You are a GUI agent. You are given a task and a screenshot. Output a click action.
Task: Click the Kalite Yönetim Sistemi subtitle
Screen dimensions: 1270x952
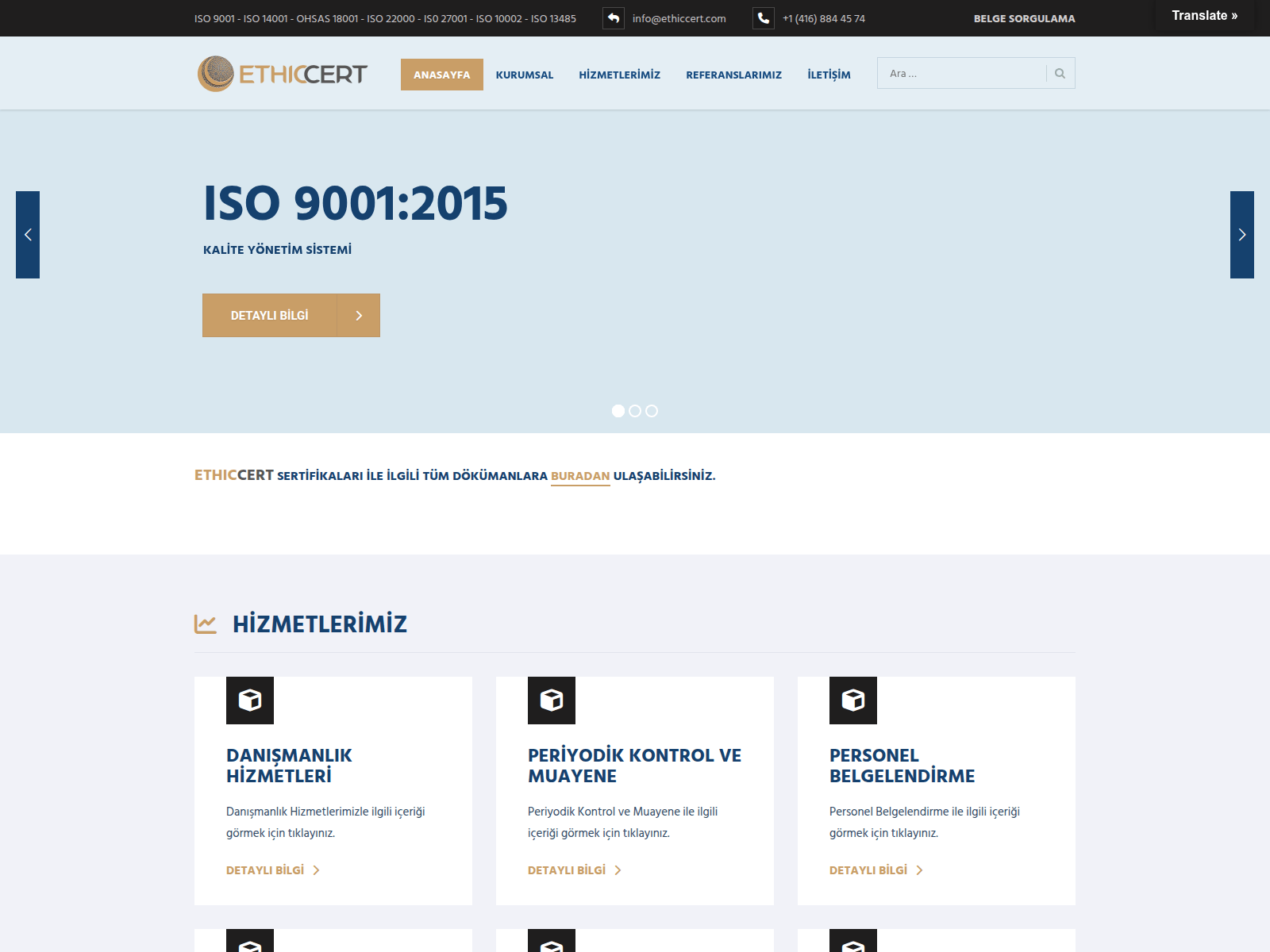pos(277,250)
